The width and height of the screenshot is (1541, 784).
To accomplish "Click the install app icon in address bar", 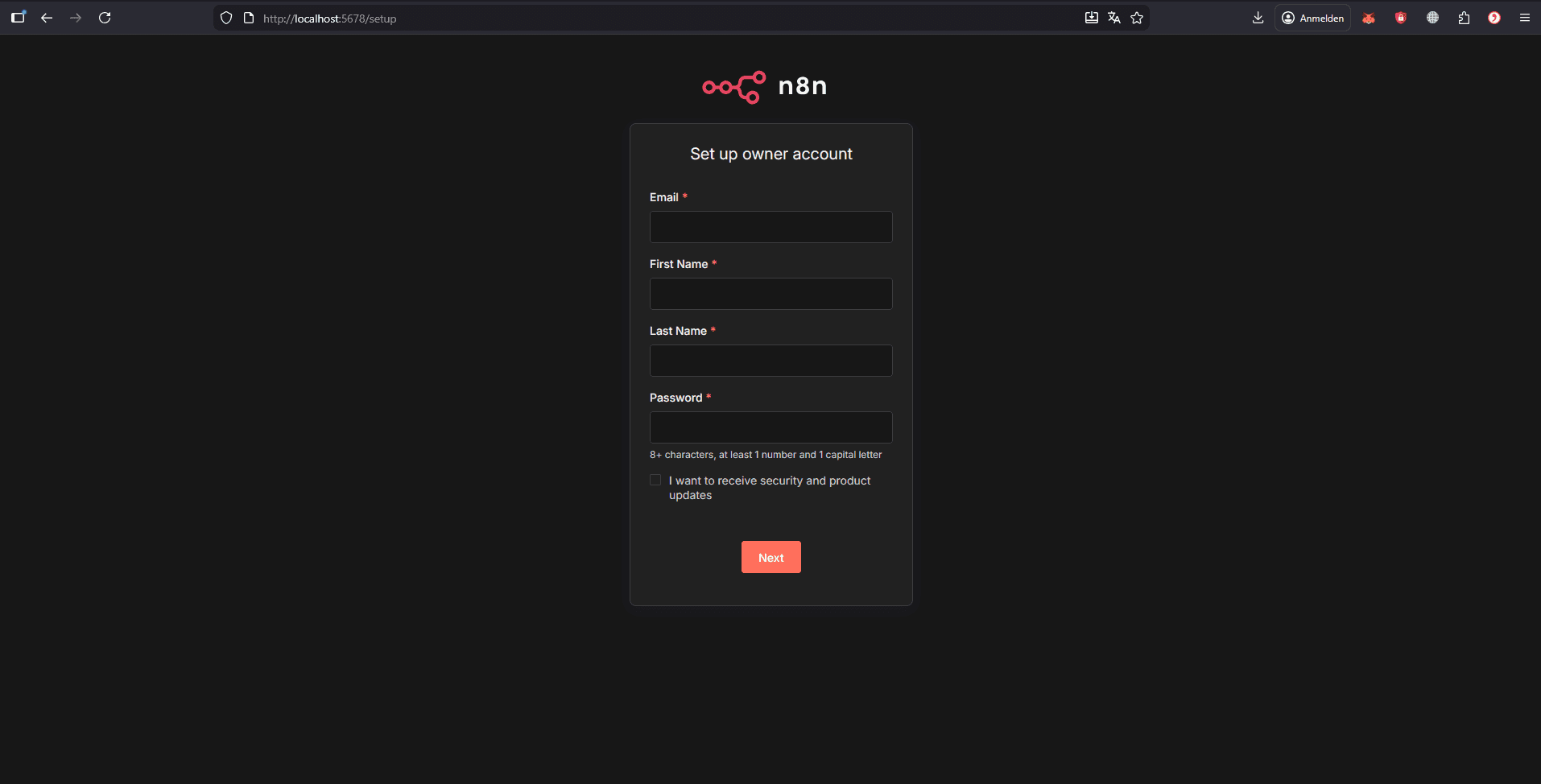I will point(1092,18).
